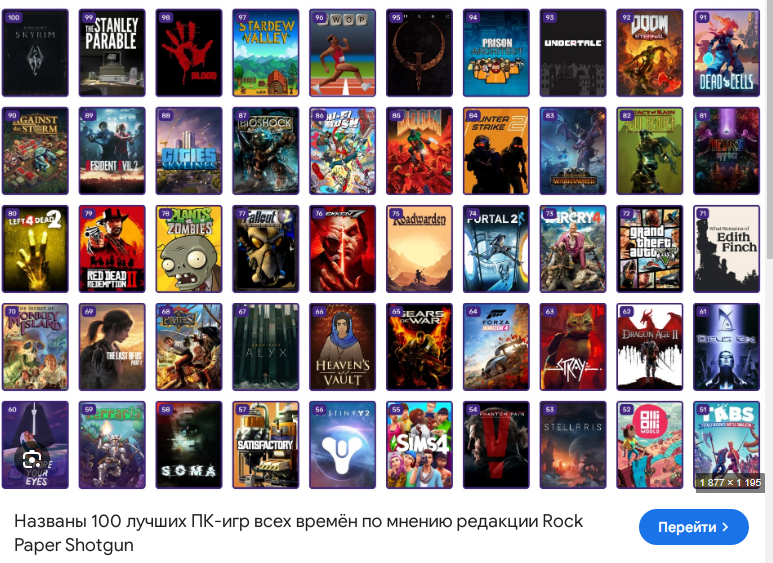
Task: Select The Stanley Parable cover
Action: tap(112, 53)
